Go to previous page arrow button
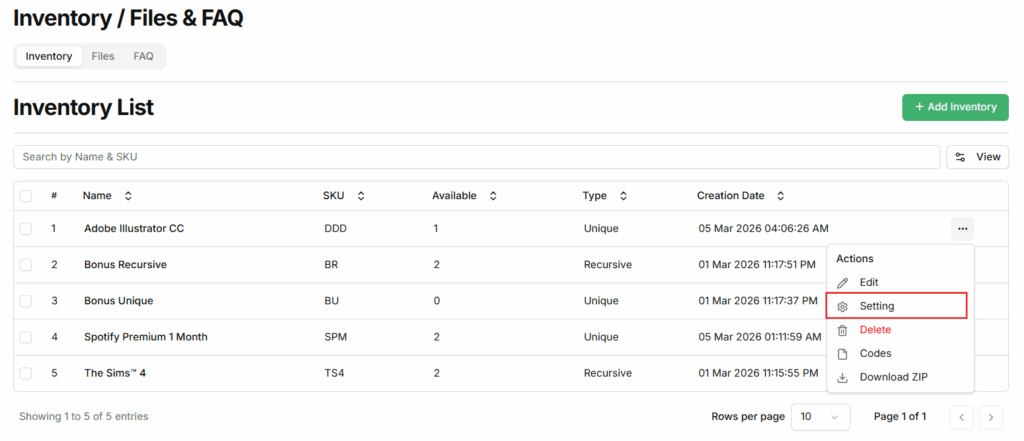 tap(960, 417)
